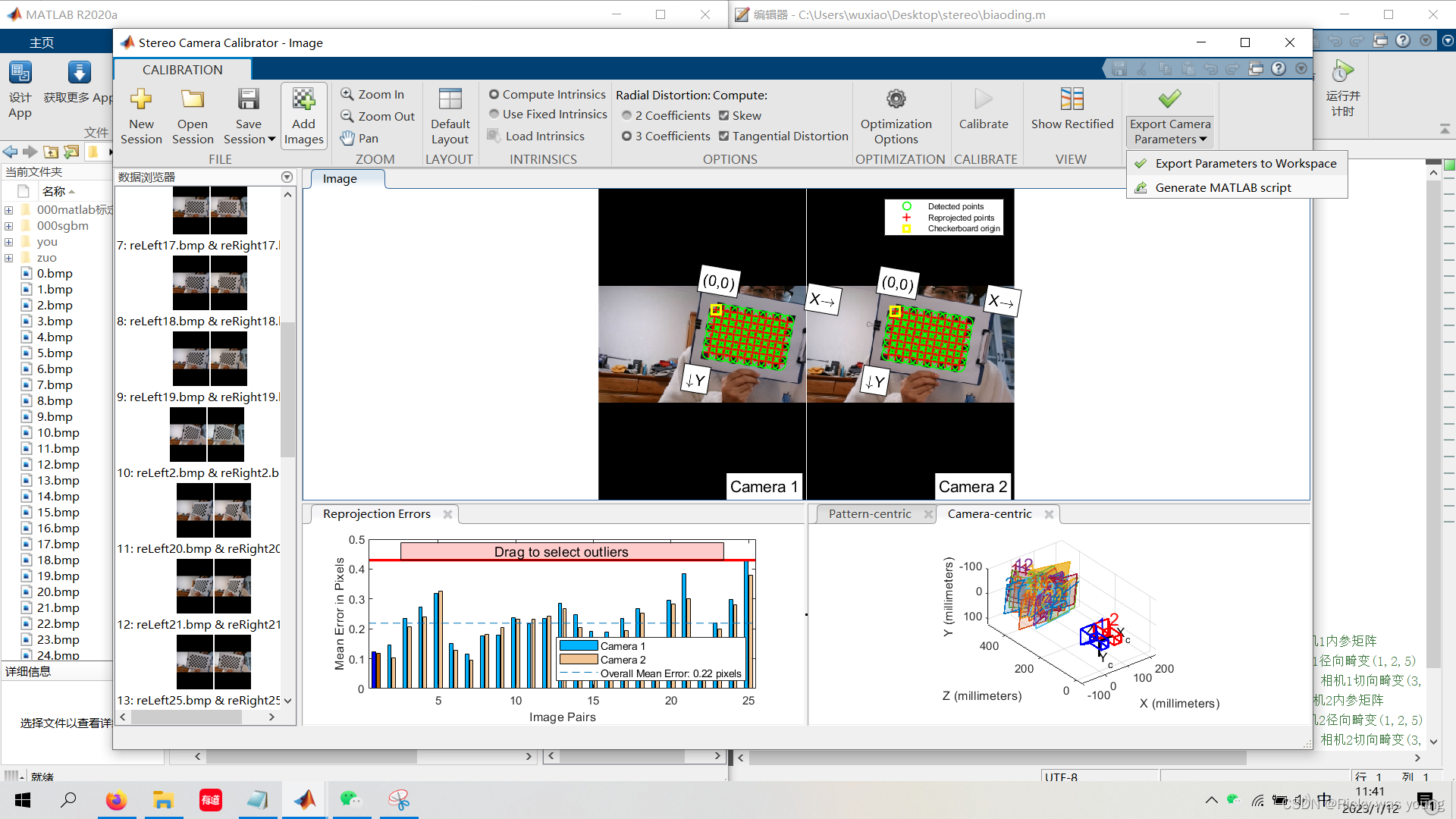The height and width of the screenshot is (819, 1456).
Task: Select the 2 Coefficients radio button
Action: tap(627, 115)
